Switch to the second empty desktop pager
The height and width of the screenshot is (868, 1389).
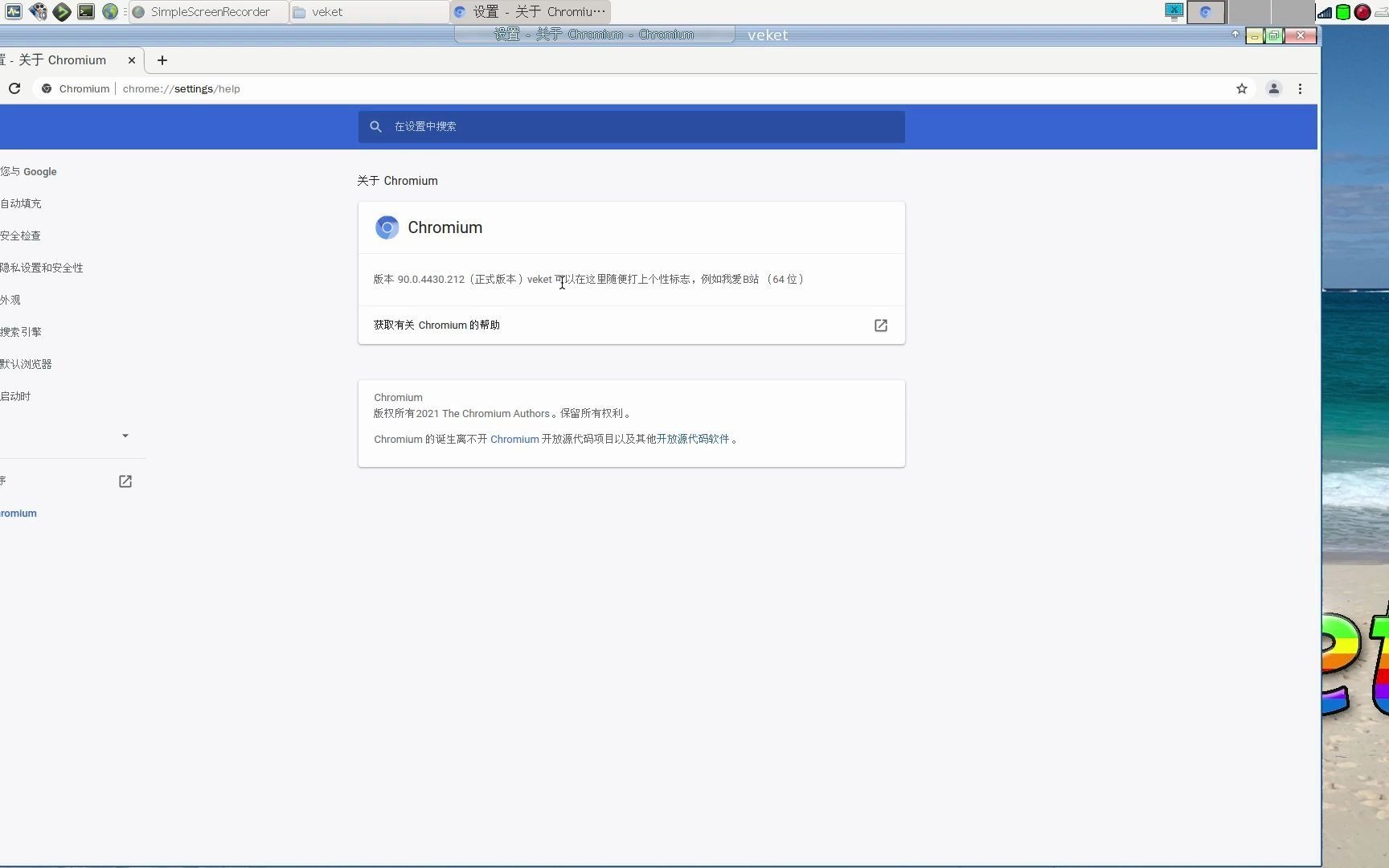[1249, 12]
